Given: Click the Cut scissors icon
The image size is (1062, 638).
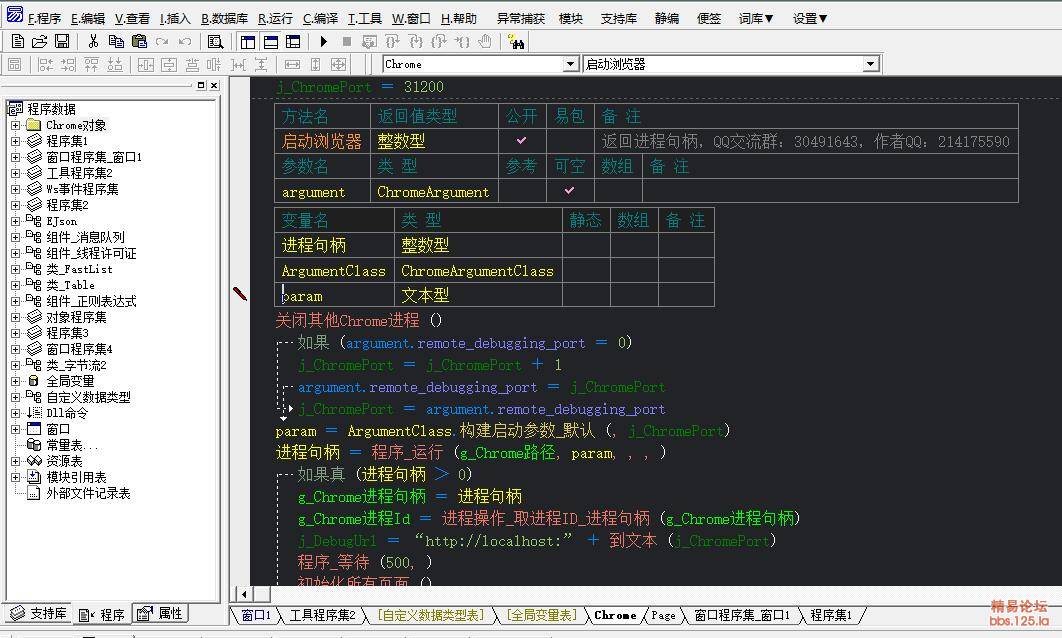Looking at the screenshot, I should pos(93,41).
